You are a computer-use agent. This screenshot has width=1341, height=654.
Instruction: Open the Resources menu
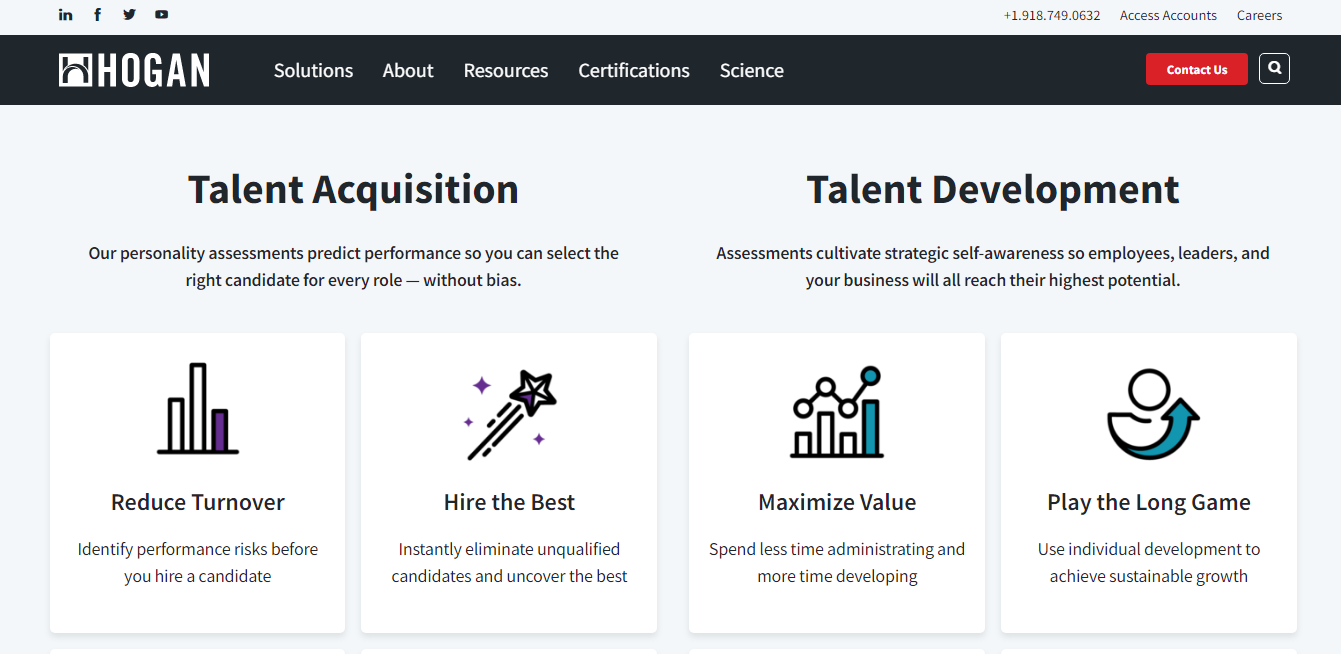pos(505,70)
